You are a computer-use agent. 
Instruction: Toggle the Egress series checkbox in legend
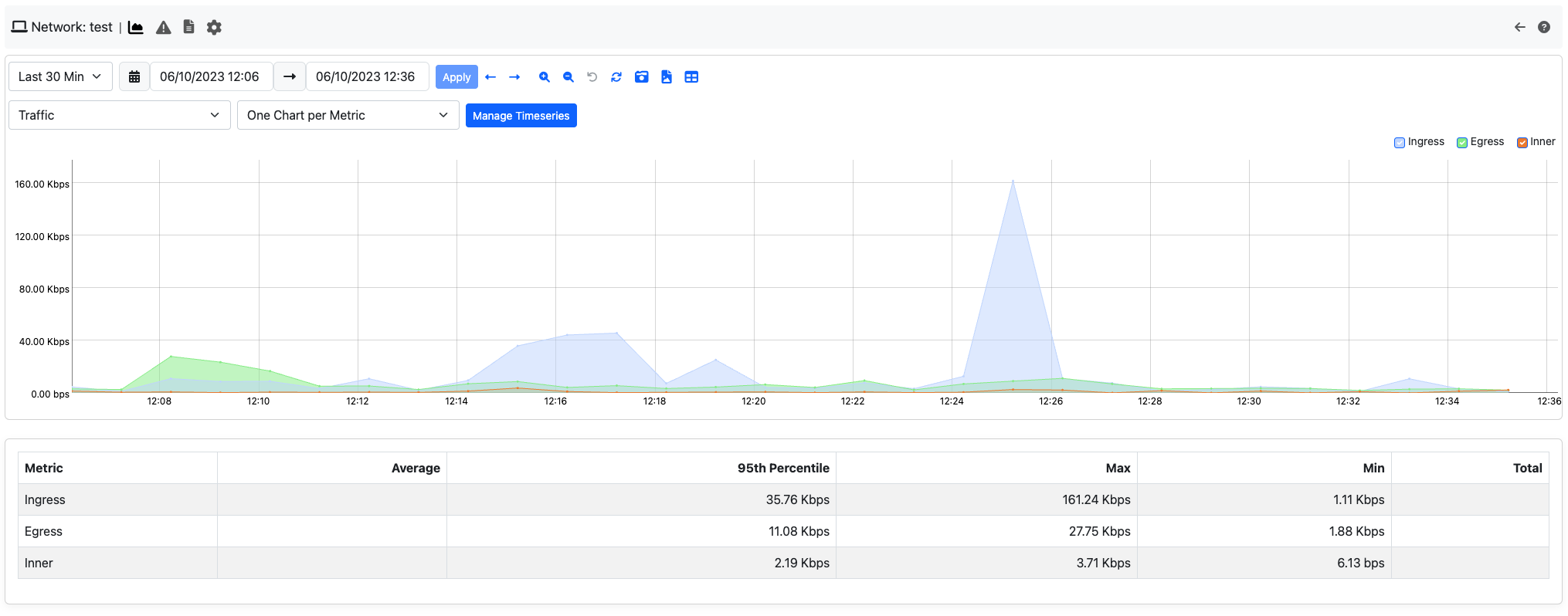coord(1462,143)
